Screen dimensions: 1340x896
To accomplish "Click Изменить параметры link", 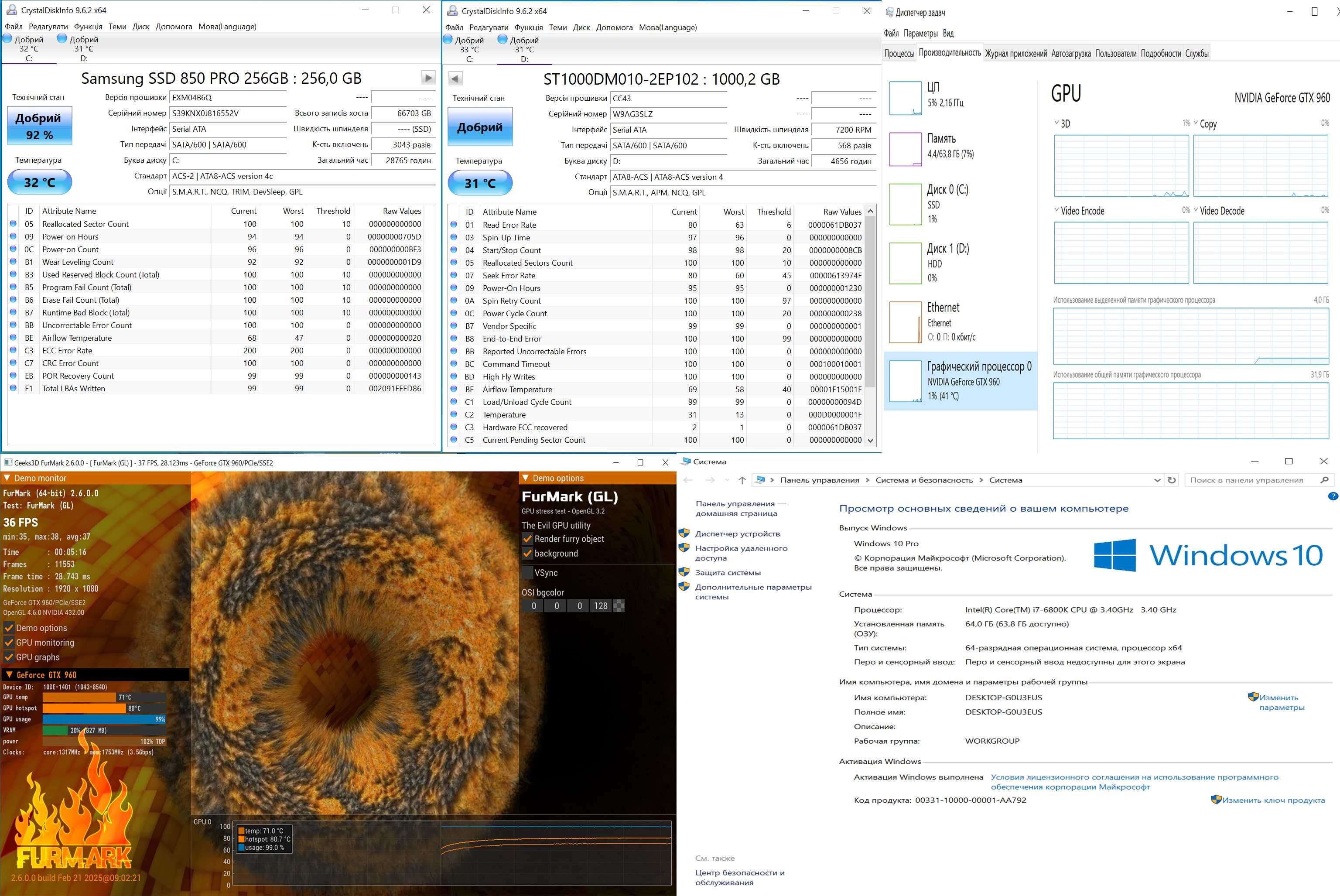I will 1282,702.
